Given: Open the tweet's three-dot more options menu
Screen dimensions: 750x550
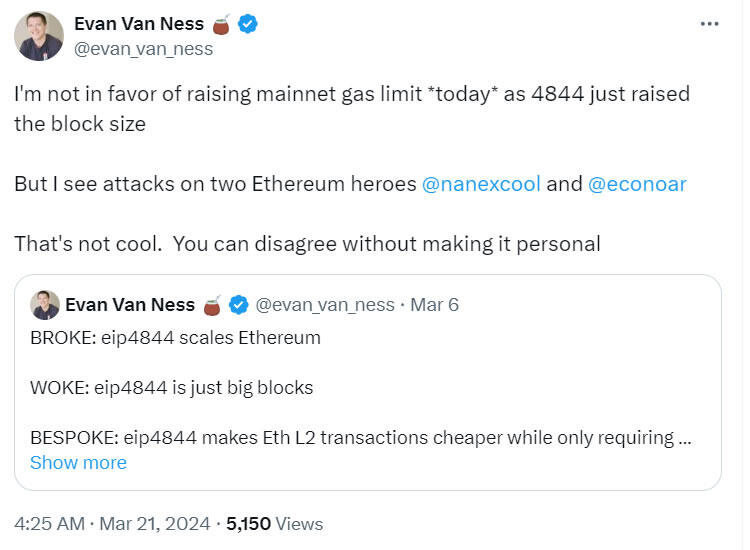Looking at the screenshot, I should pyautogui.click(x=709, y=24).
